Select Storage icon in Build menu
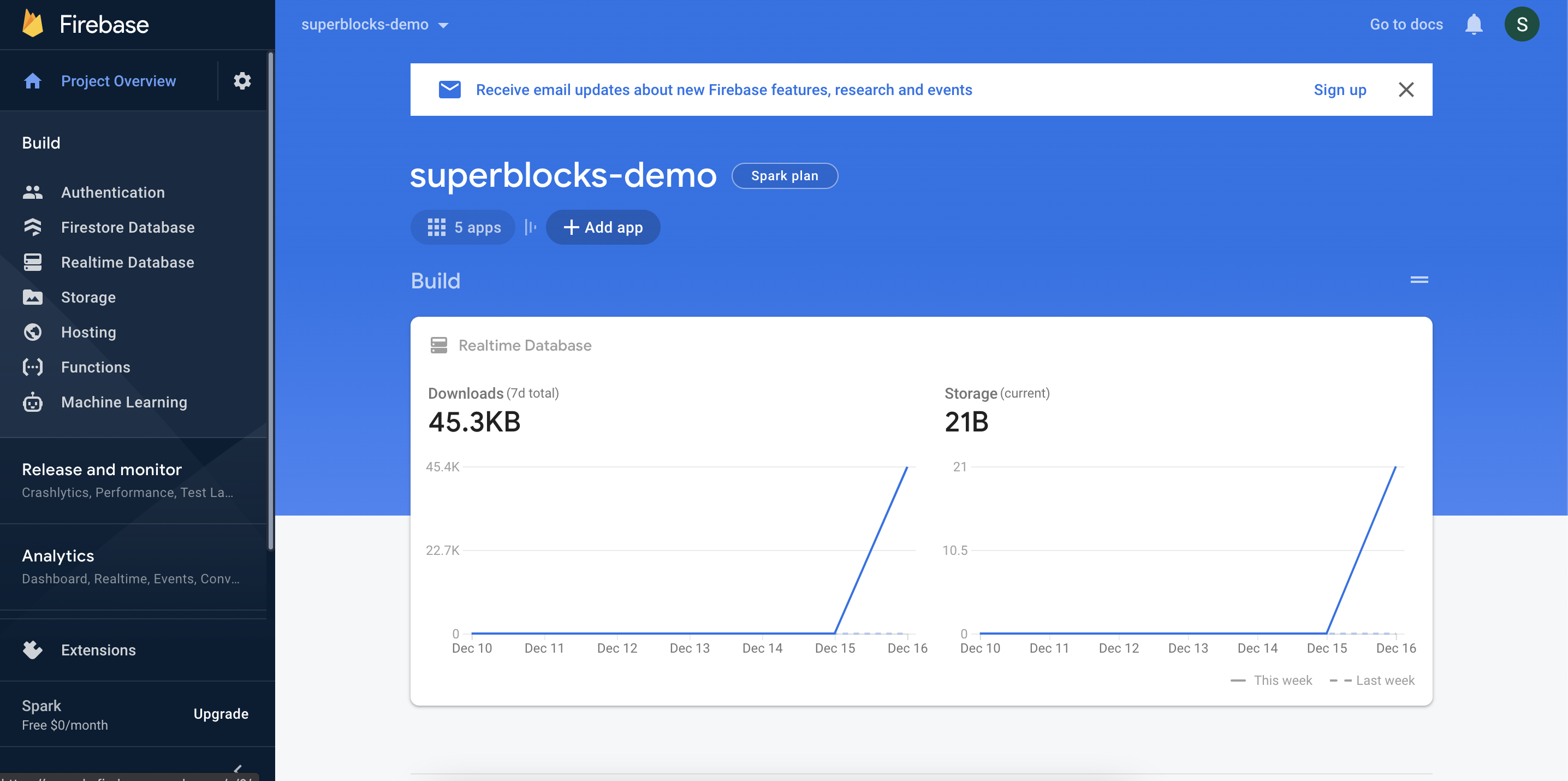This screenshot has width=1568, height=781. (32, 296)
